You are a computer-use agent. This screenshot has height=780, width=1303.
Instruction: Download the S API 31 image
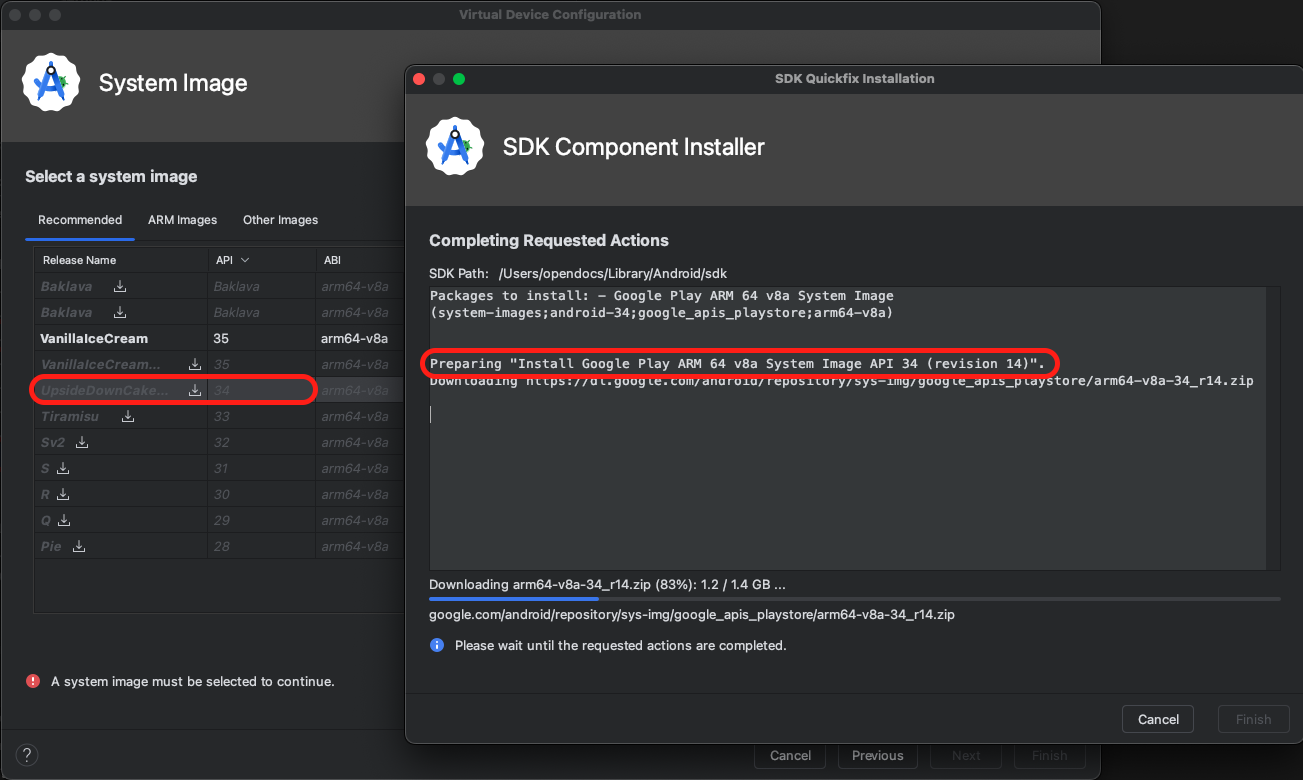[x=63, y=468]
